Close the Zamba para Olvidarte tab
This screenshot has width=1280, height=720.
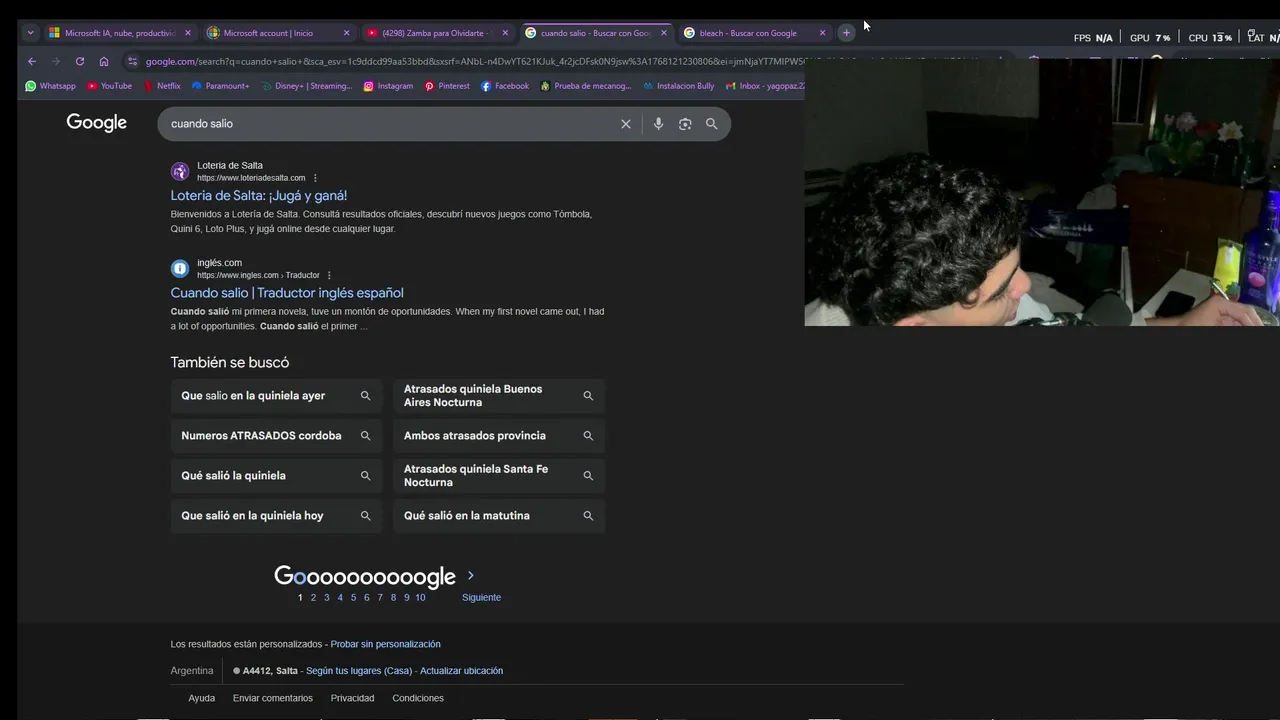505,33
